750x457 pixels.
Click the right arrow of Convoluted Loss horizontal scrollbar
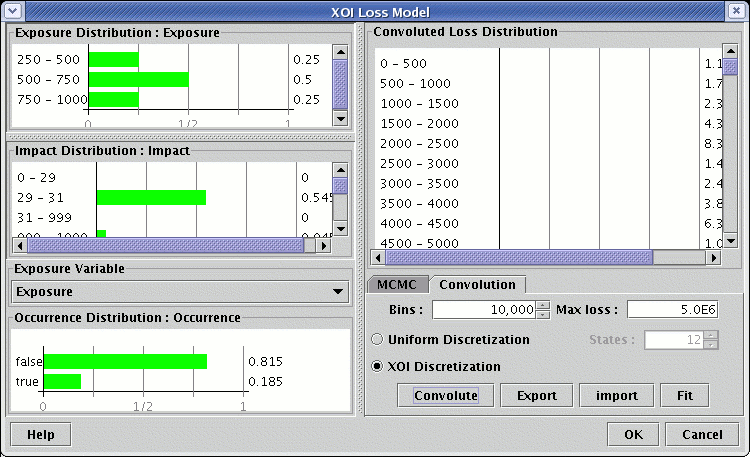(714, 258)
